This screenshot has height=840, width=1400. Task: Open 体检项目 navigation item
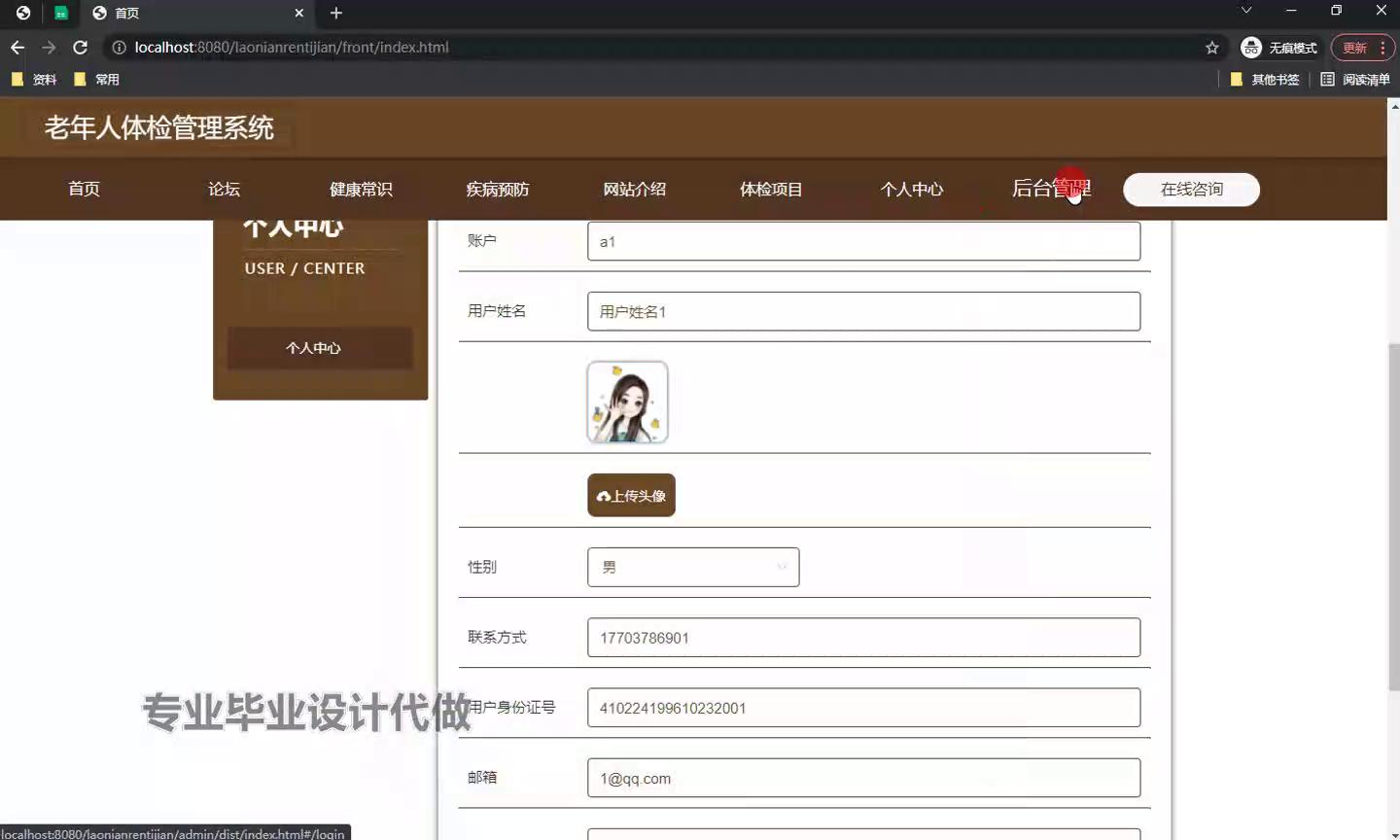pos(771,190)
